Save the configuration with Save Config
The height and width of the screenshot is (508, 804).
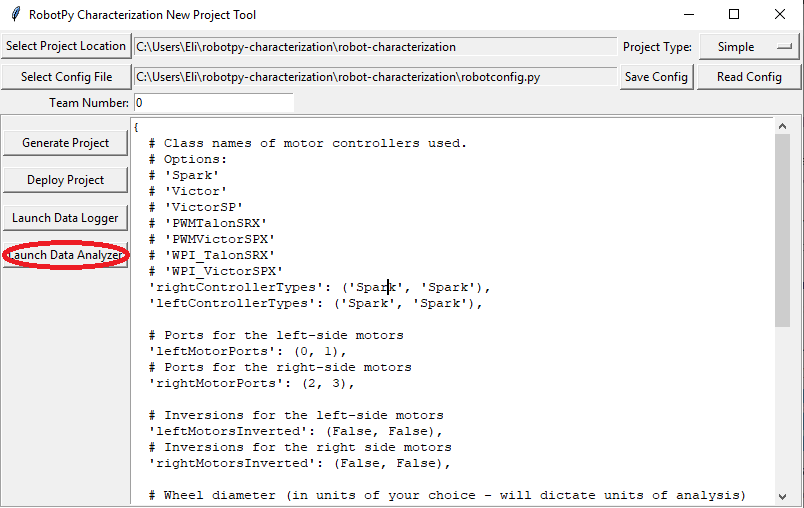[x=656, y=77]
